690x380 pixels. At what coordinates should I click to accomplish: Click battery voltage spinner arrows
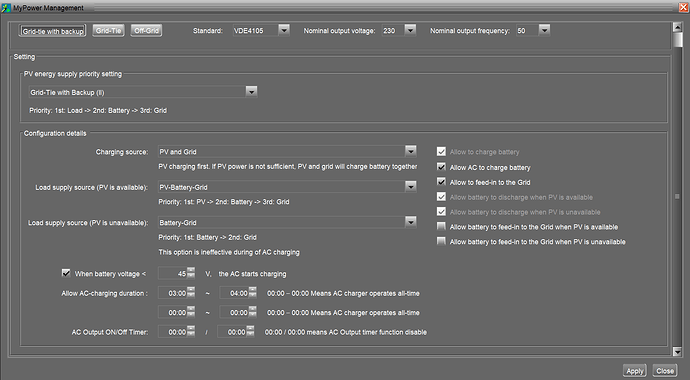pos(191,273)
